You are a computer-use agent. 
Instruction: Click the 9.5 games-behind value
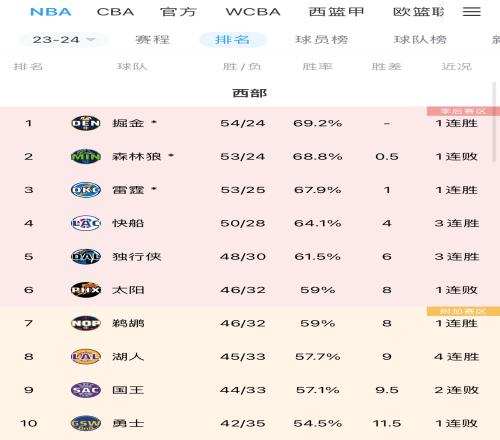(x=387, y=390)
